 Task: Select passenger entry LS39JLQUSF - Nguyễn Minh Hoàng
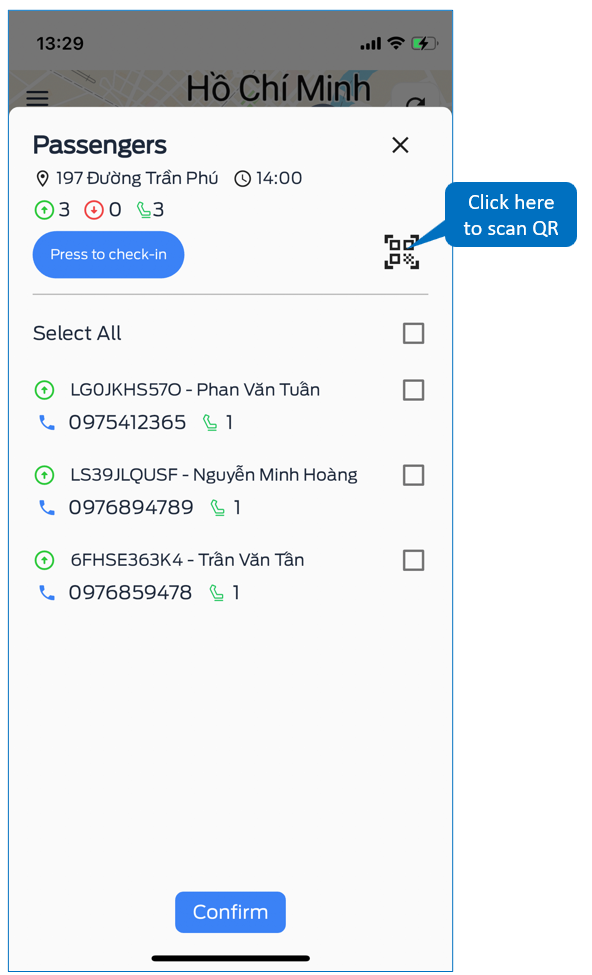(214, 475)
